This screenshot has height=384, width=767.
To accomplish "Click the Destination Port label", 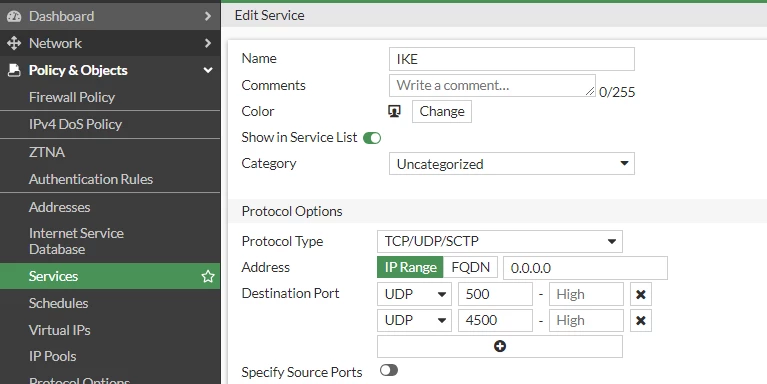I will pos(291,294).
